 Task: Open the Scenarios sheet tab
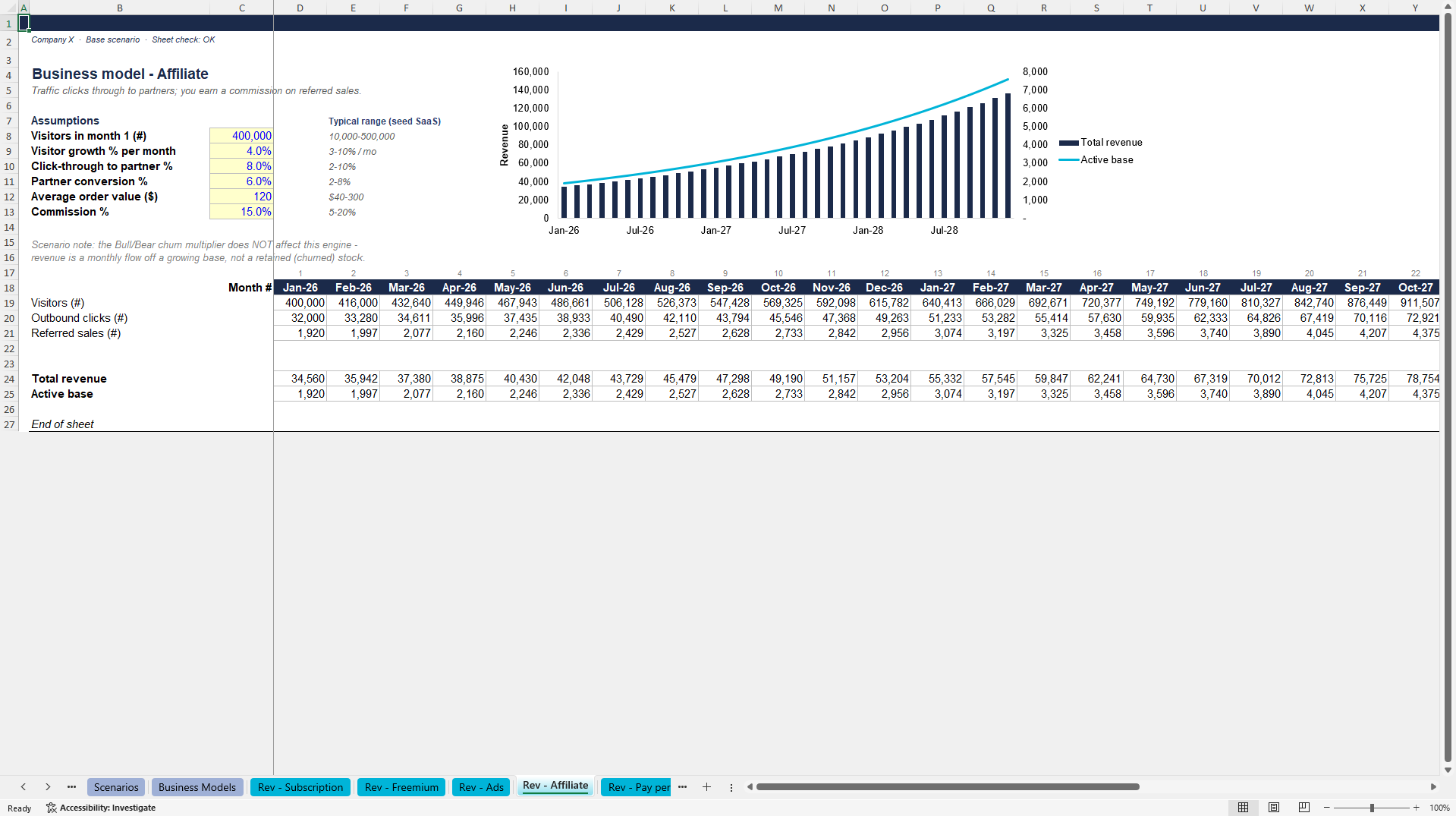[x=116, y=787]
